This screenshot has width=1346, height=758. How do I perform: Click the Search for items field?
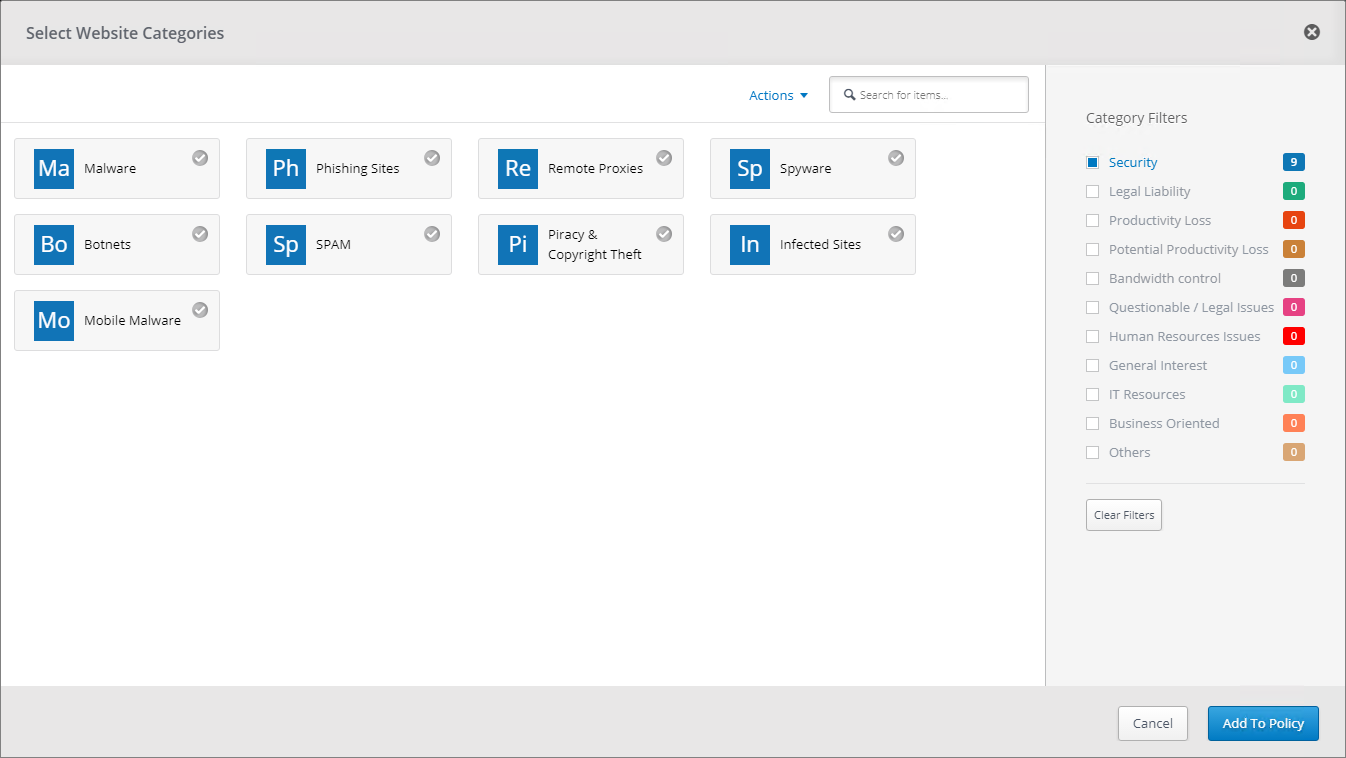(929, 95)
